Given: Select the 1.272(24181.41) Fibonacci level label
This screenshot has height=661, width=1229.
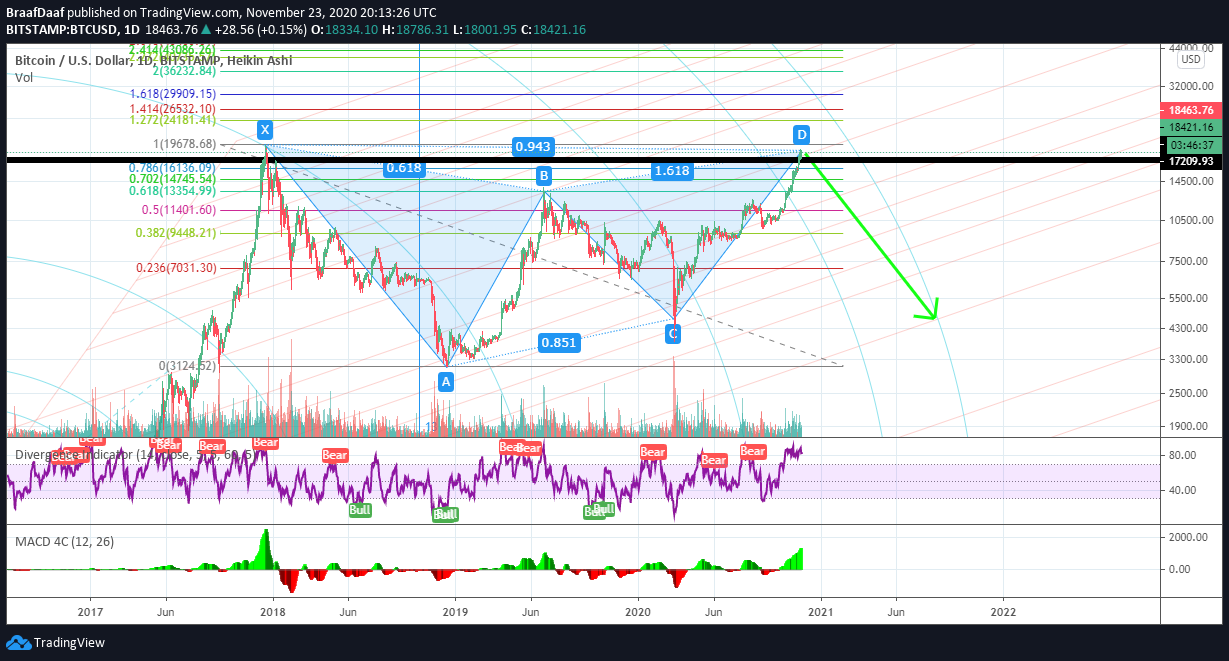Looking at the screenshot, I should point(172,120).
